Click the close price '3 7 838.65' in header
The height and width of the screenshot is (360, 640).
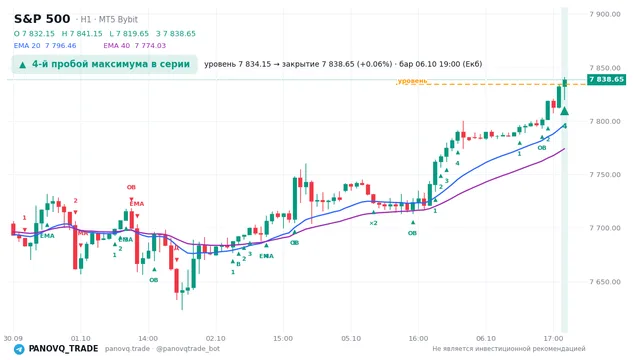pyautogui.click(x=176, y=33)
